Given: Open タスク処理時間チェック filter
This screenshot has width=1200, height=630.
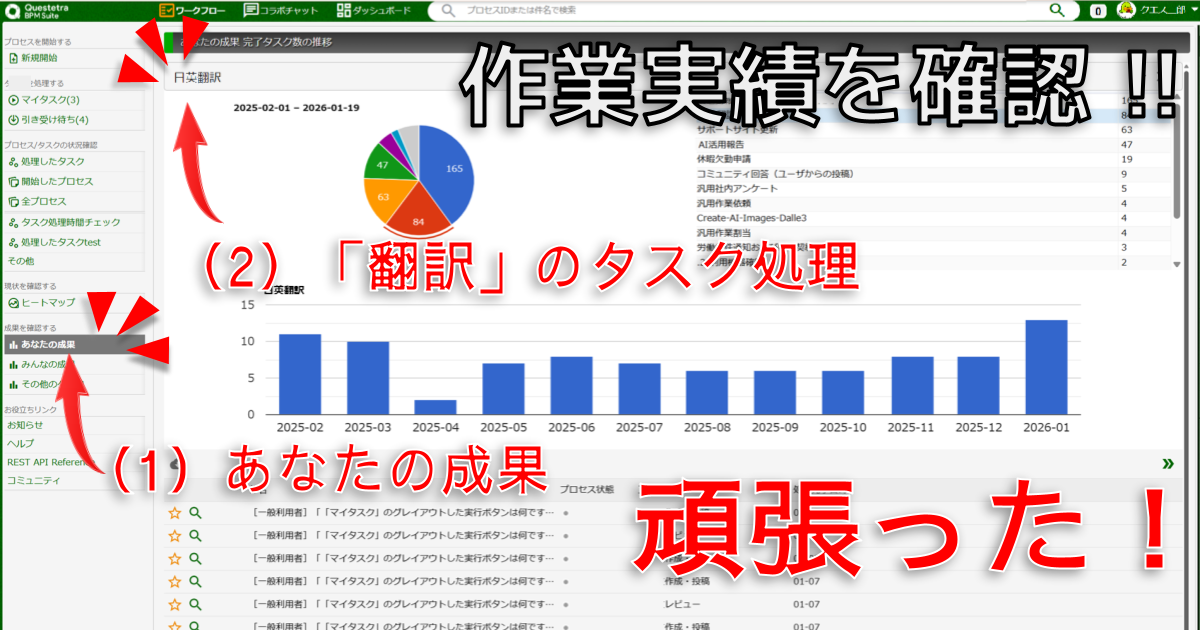Looking at the screenshot, I should tap(72, 222).
